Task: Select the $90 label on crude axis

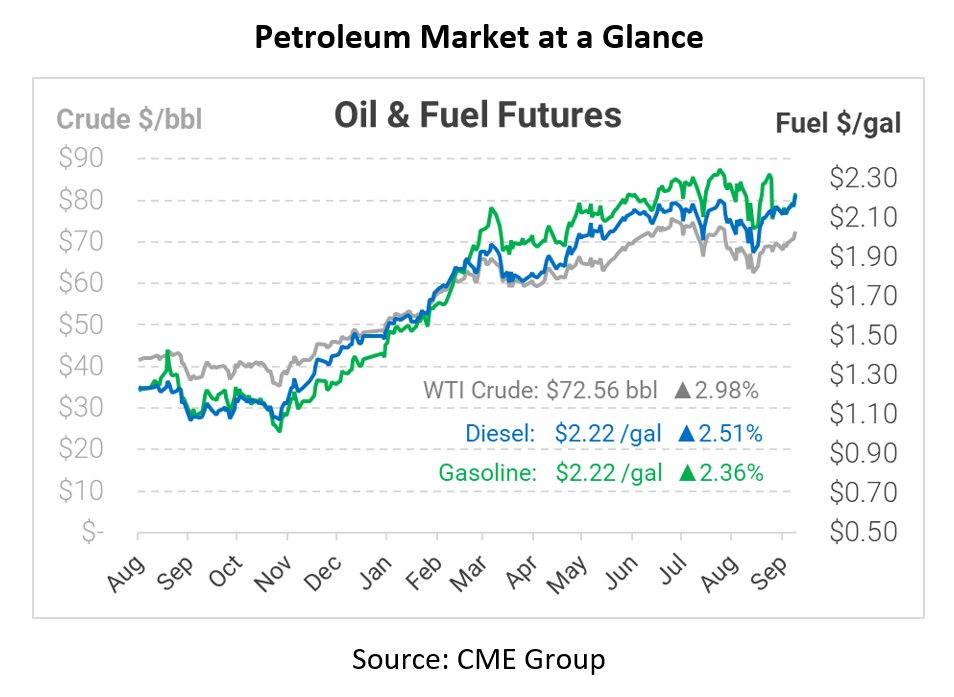Action: [x=81, y=158]
